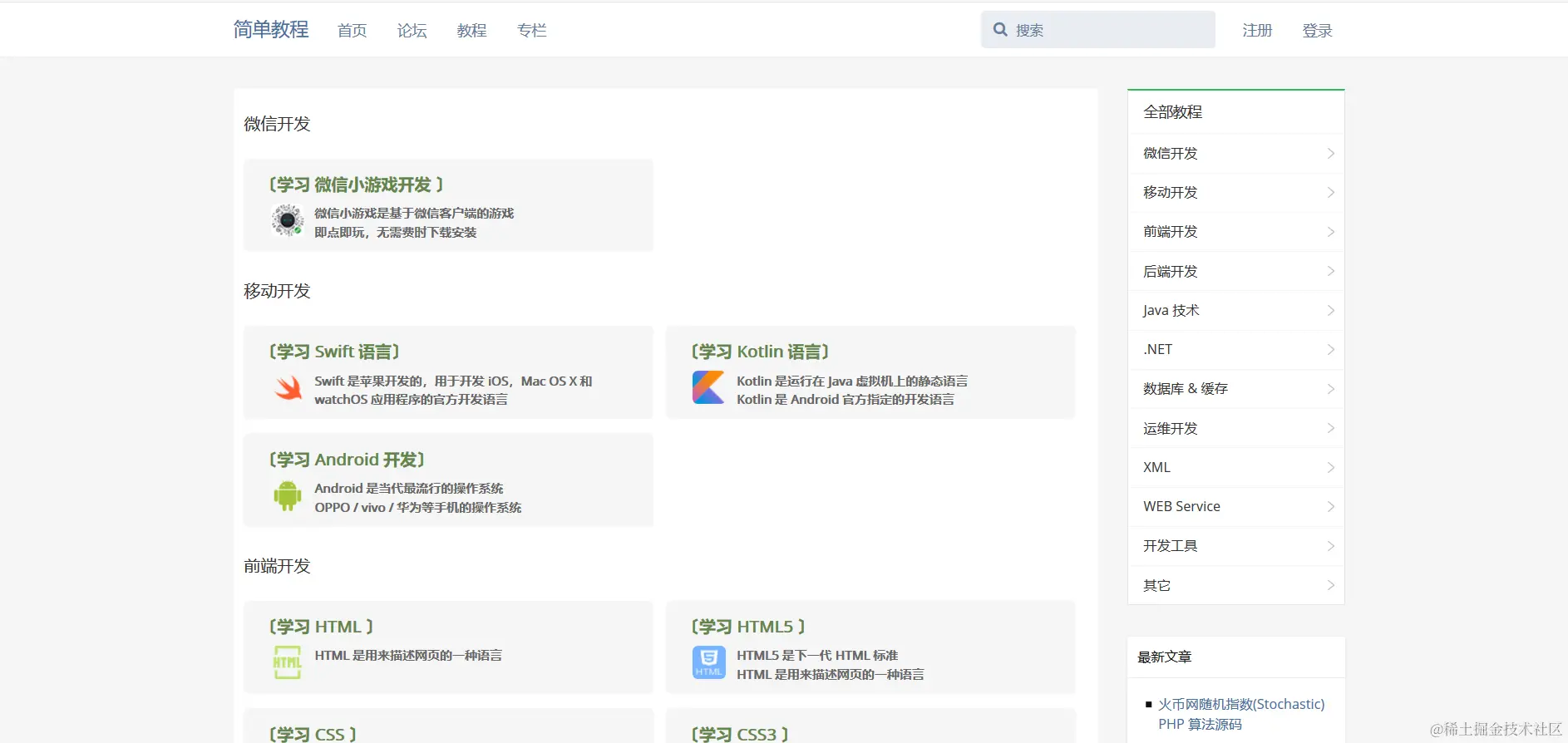Screen dimensions: 1568x743
Task: Expand the .NET sidebar chevron
Action: coord(1330,349)
